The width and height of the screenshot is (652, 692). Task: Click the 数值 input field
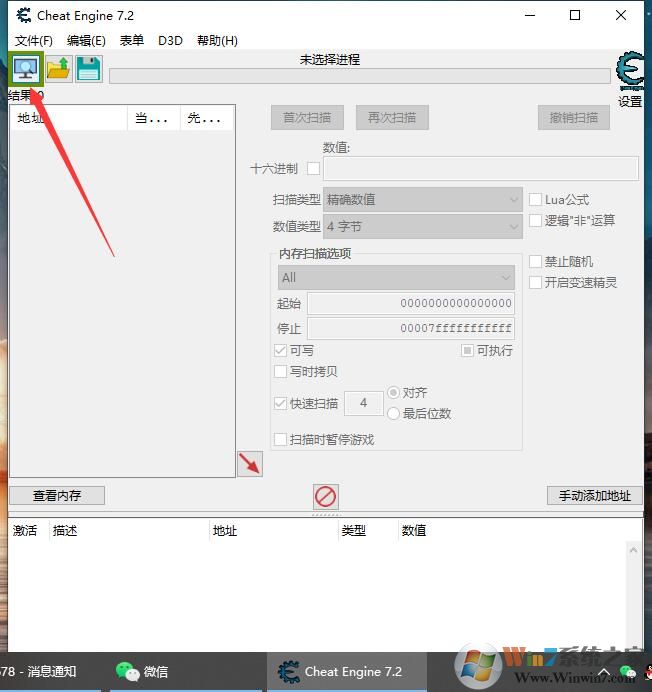tap(480, 168)
